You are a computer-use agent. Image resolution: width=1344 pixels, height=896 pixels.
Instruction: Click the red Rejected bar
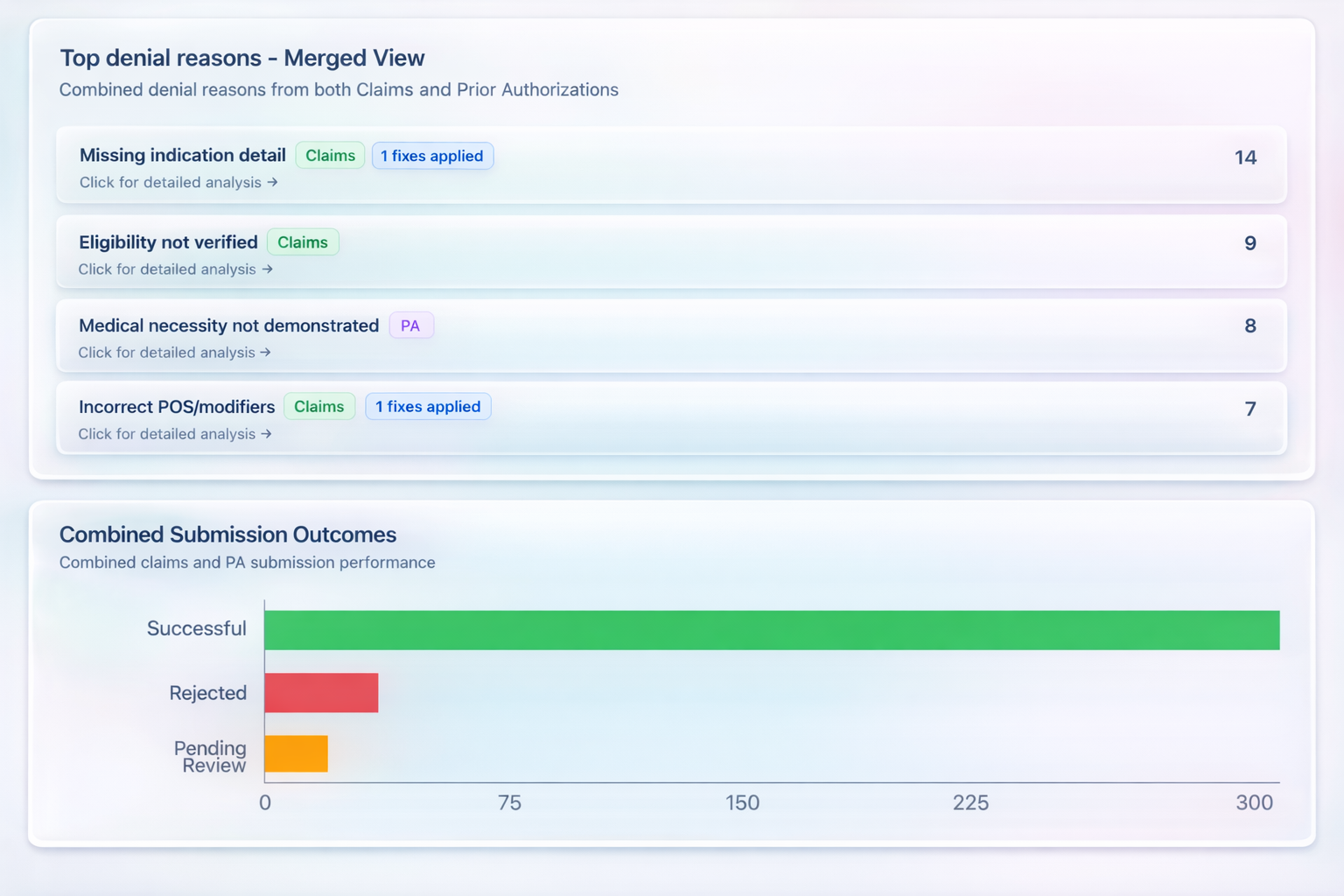click(x=321, y=692)
